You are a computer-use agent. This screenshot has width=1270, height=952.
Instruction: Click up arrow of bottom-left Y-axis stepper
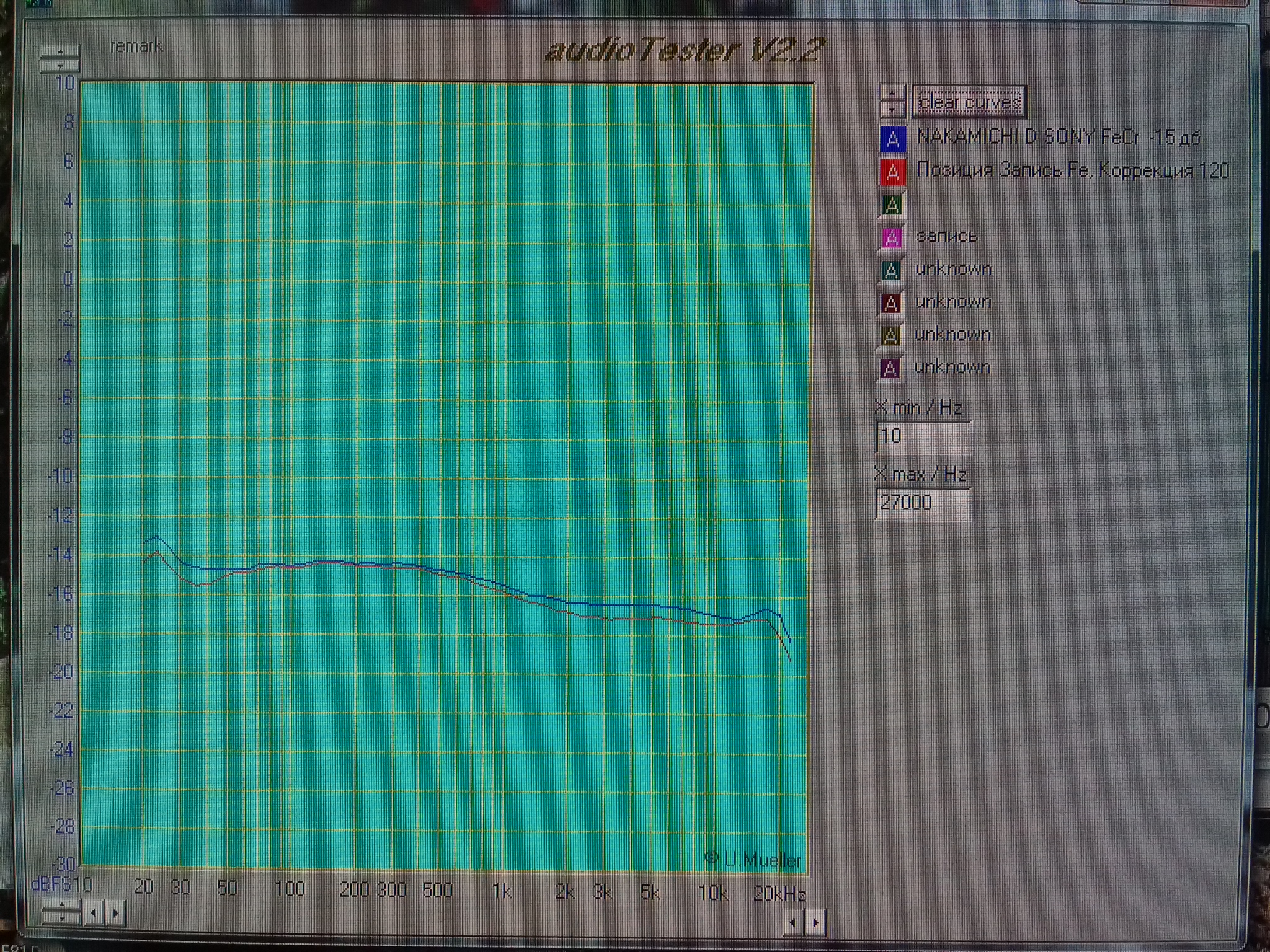pos(61,906)
